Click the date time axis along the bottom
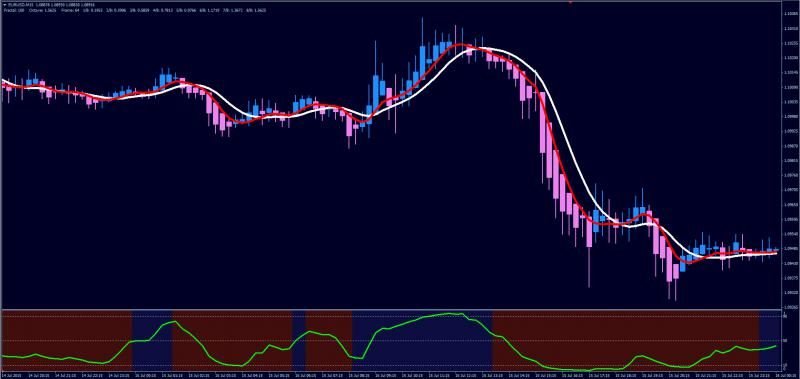 pos(390,375)
